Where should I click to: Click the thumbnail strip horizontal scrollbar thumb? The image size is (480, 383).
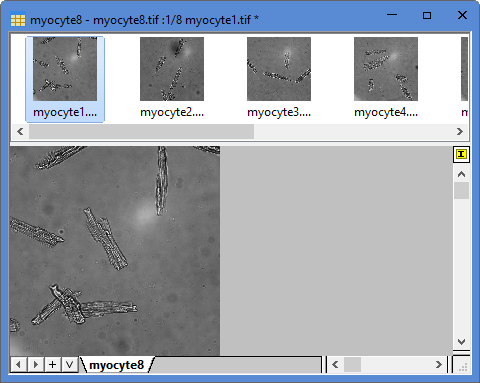point(141,131)
